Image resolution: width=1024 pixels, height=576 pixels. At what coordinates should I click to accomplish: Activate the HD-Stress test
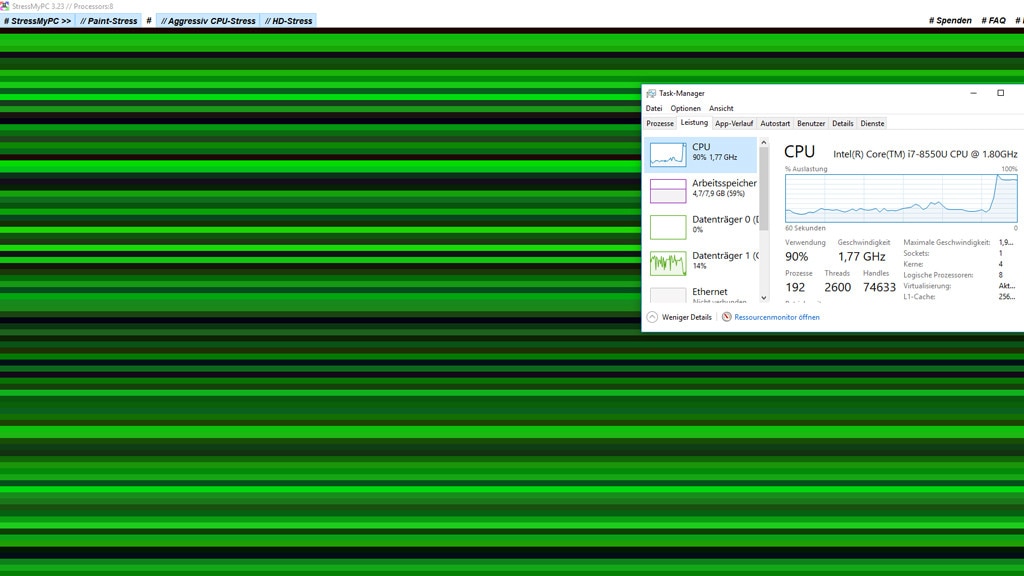point(287,19)
